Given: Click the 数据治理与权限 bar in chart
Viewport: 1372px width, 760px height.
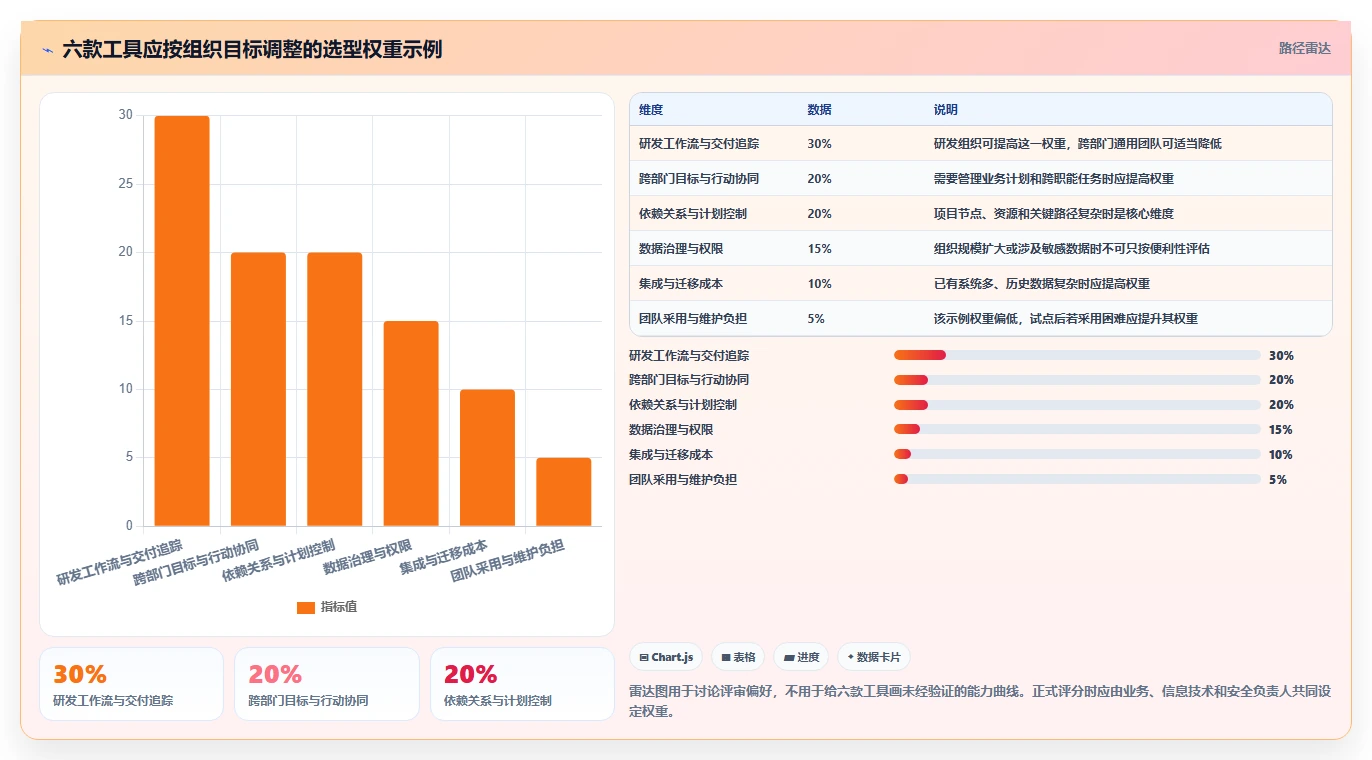Looking at the screenshot, I should [411, 423].
